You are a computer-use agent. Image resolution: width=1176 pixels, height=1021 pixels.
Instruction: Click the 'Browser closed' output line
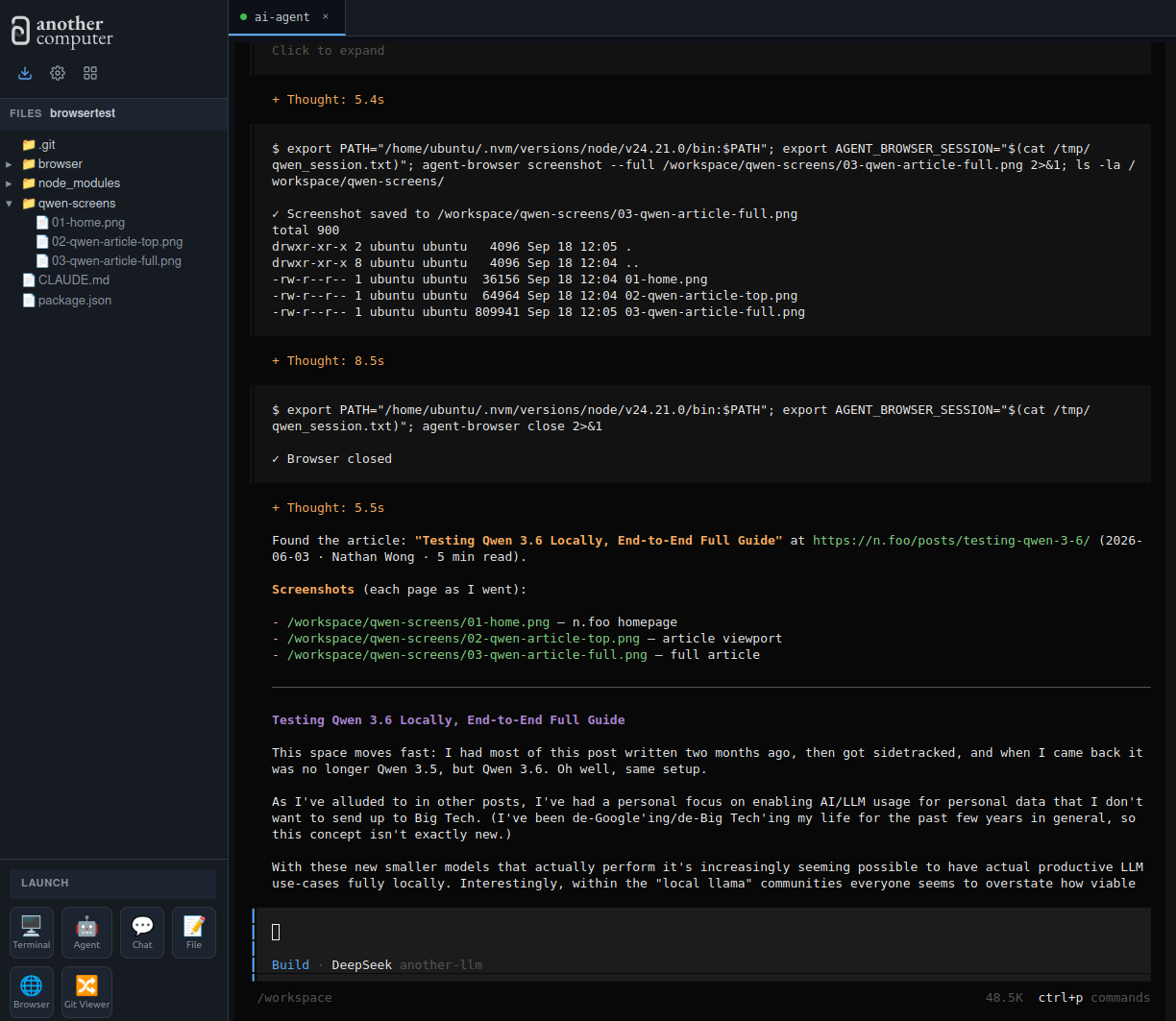(331, 459)
